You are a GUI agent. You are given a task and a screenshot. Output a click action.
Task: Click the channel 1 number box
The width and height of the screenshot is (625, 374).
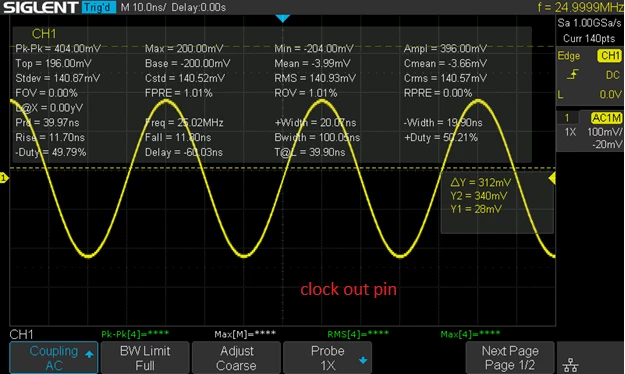click(x=567, y=118)
